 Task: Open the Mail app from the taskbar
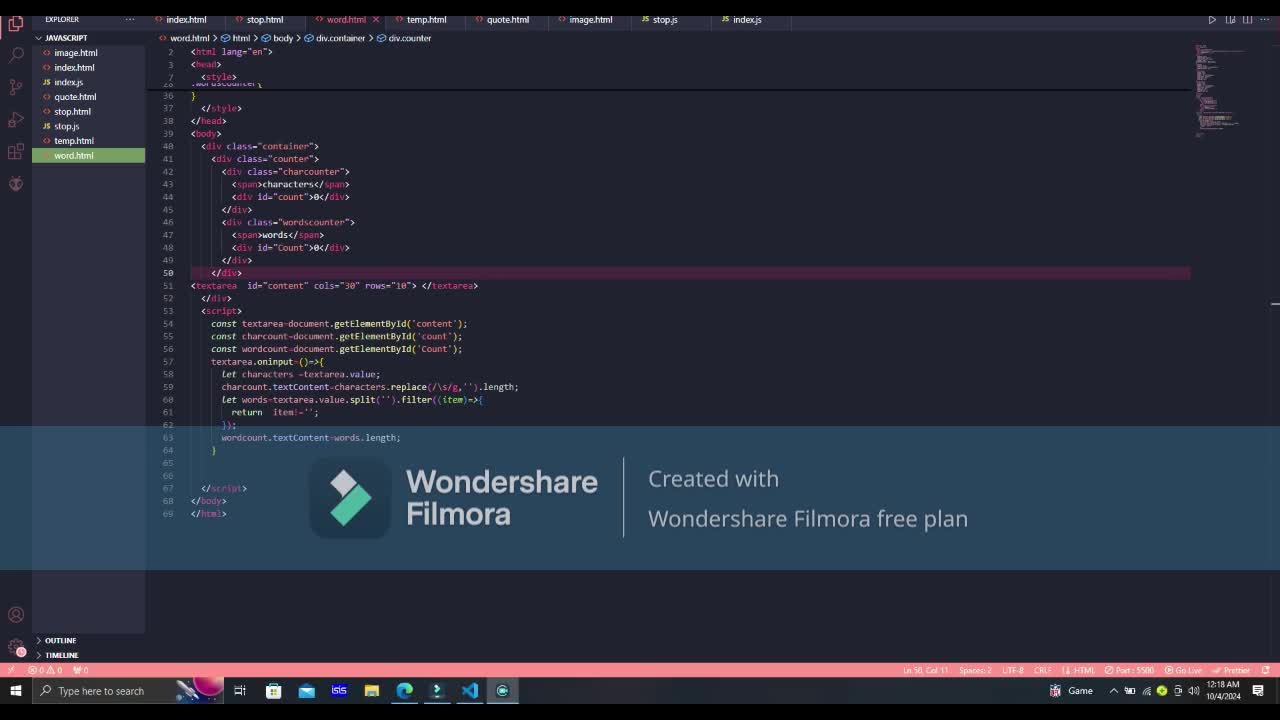point(306,691)
